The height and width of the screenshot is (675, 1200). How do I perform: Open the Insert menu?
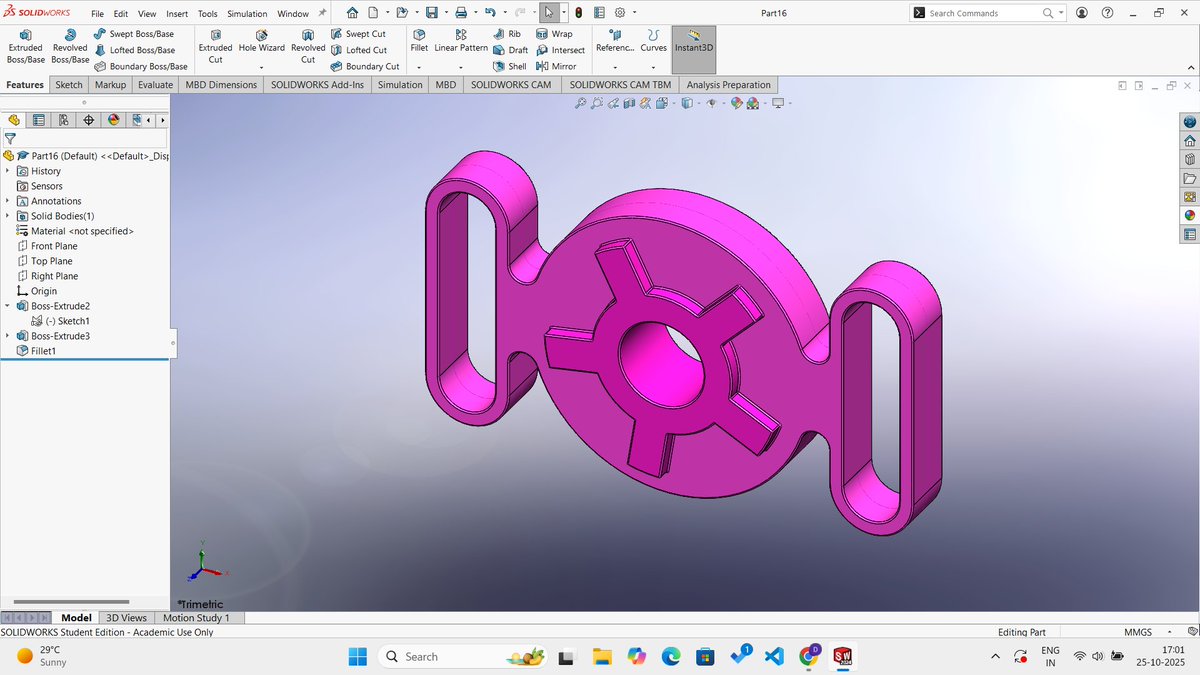point(177,14)
